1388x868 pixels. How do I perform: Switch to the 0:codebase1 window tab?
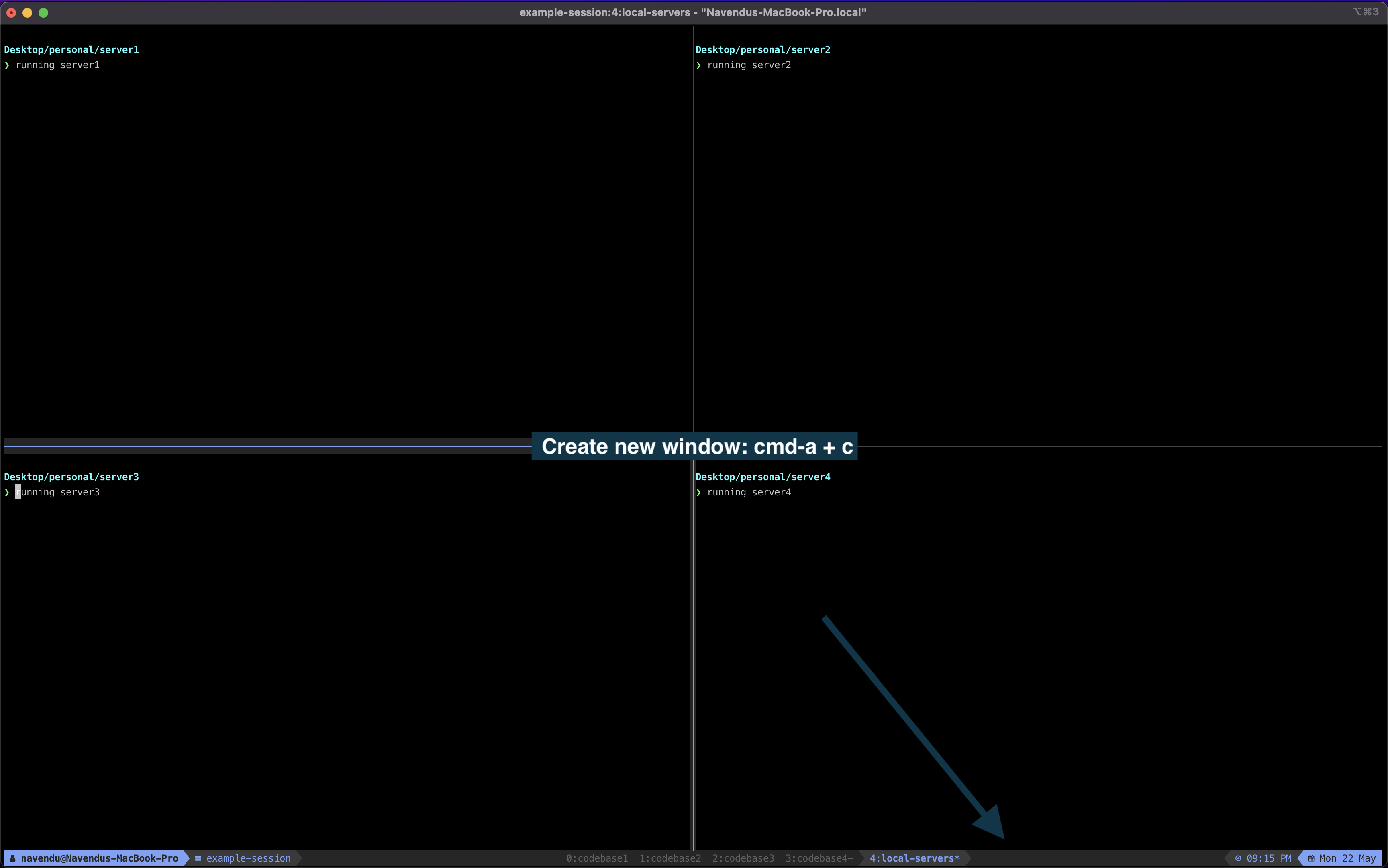597,858
